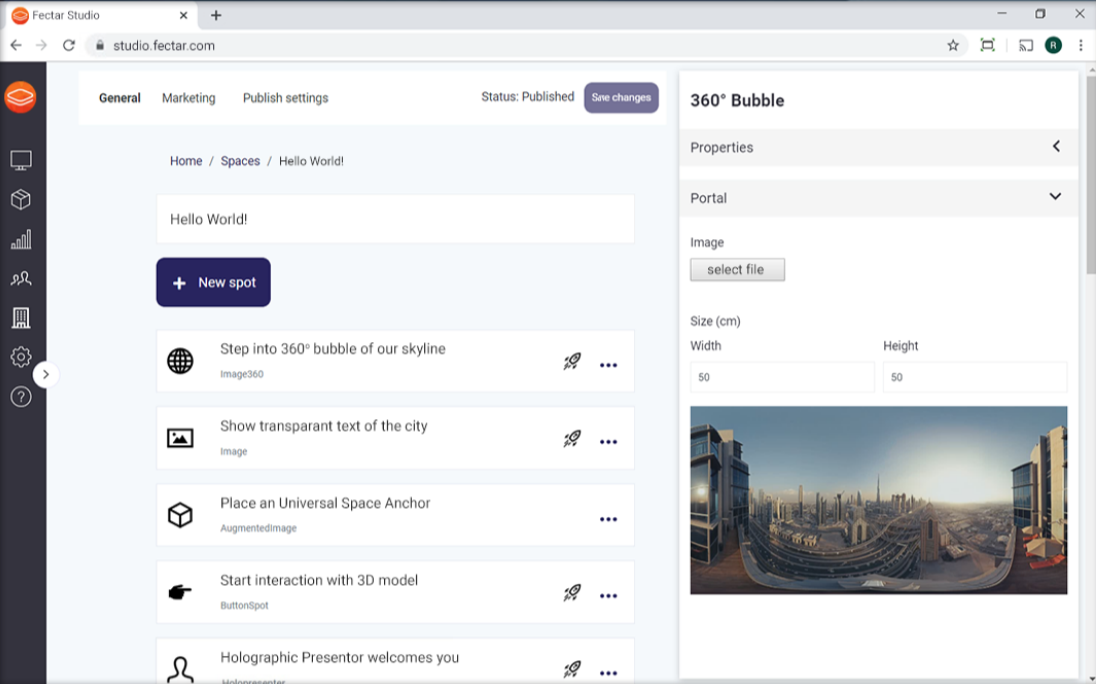Open more options for Universal Space Anchor spot
The height and width of the screenshot is (684, 1096).
608,519
